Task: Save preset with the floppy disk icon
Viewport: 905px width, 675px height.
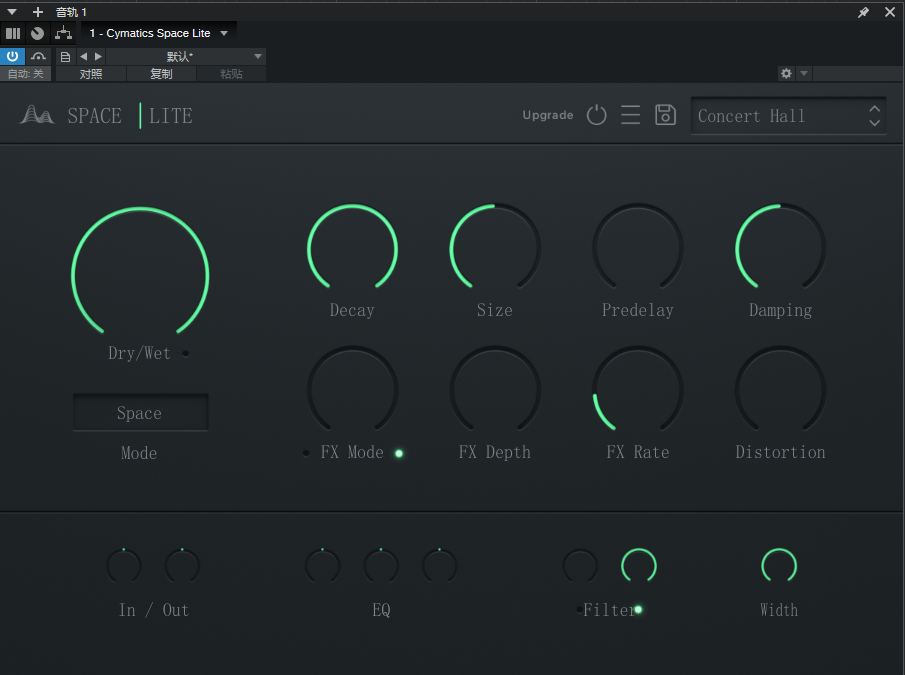Action: pos(665,115)
